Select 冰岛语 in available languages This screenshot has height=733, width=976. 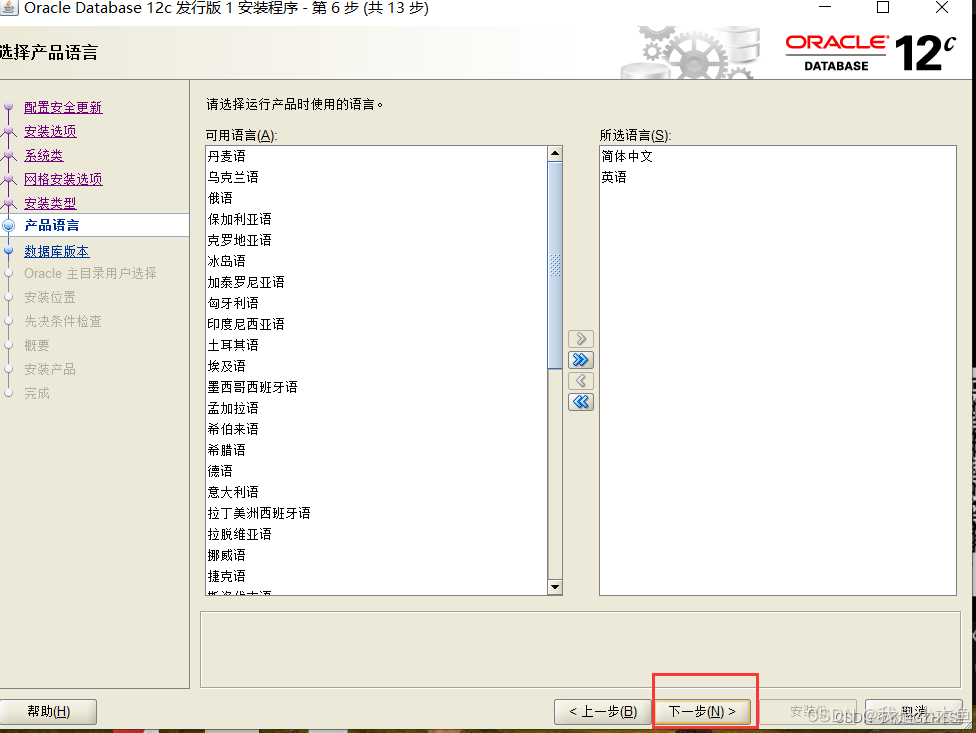377,261
